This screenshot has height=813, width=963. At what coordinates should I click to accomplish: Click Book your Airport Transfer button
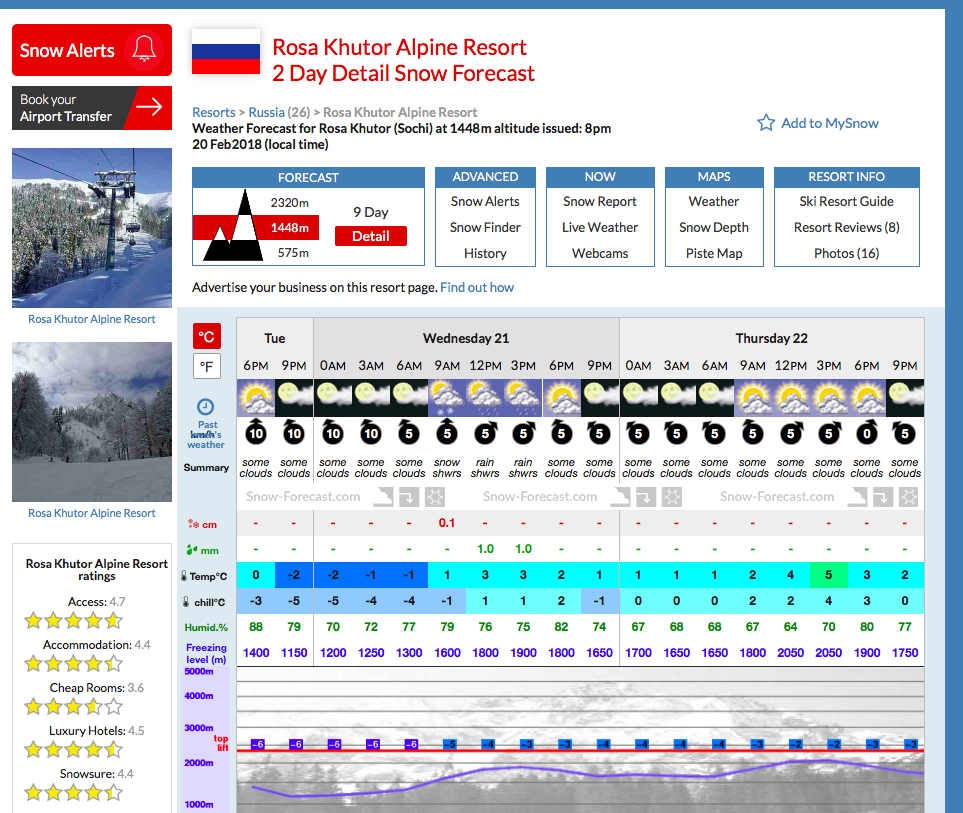[92, 107]
